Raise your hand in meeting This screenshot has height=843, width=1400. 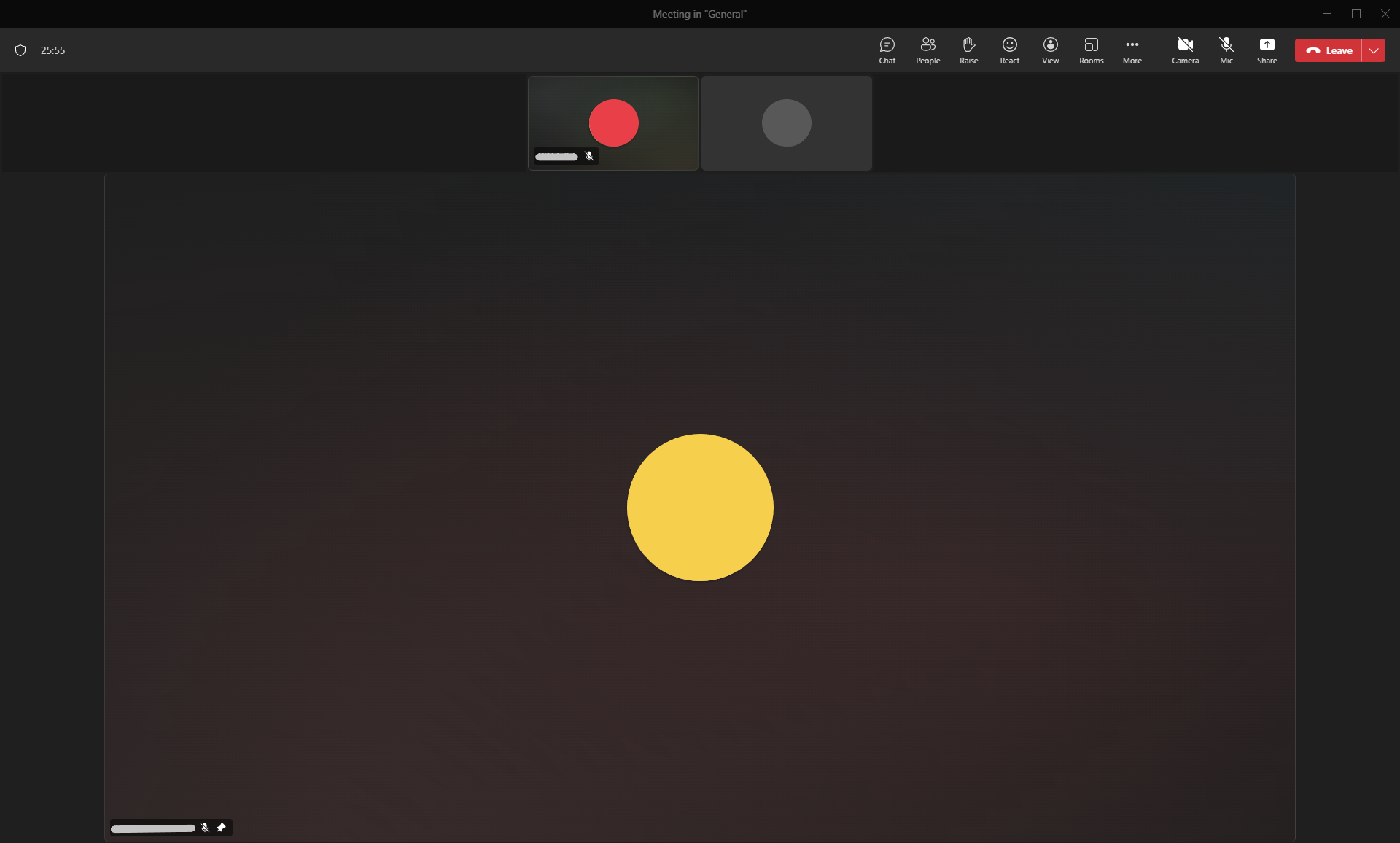[x=968, y=50]
